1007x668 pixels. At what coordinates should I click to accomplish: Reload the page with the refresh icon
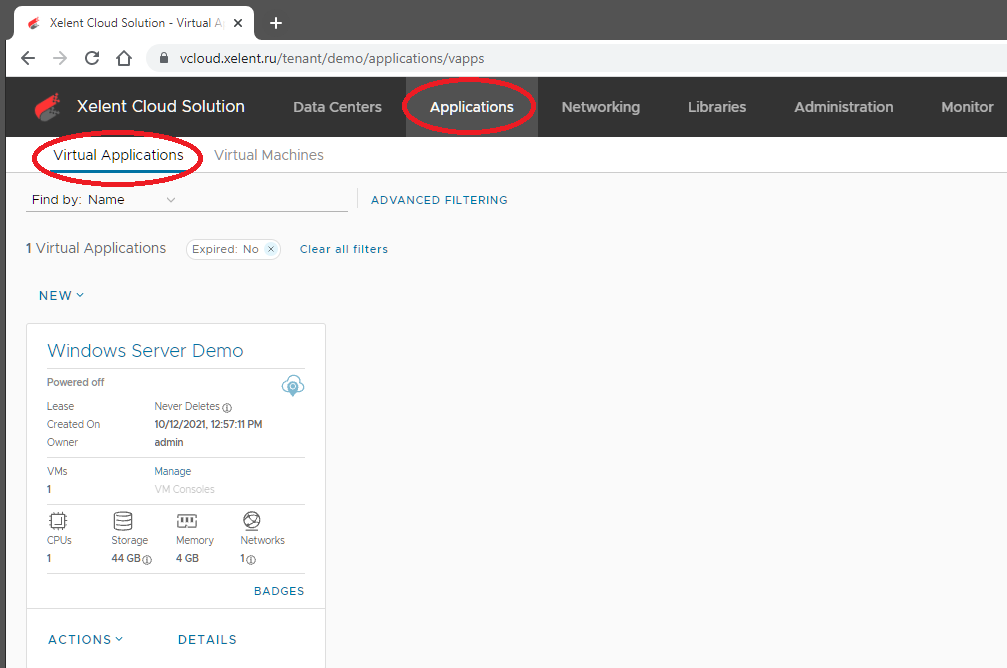(92, 58)
